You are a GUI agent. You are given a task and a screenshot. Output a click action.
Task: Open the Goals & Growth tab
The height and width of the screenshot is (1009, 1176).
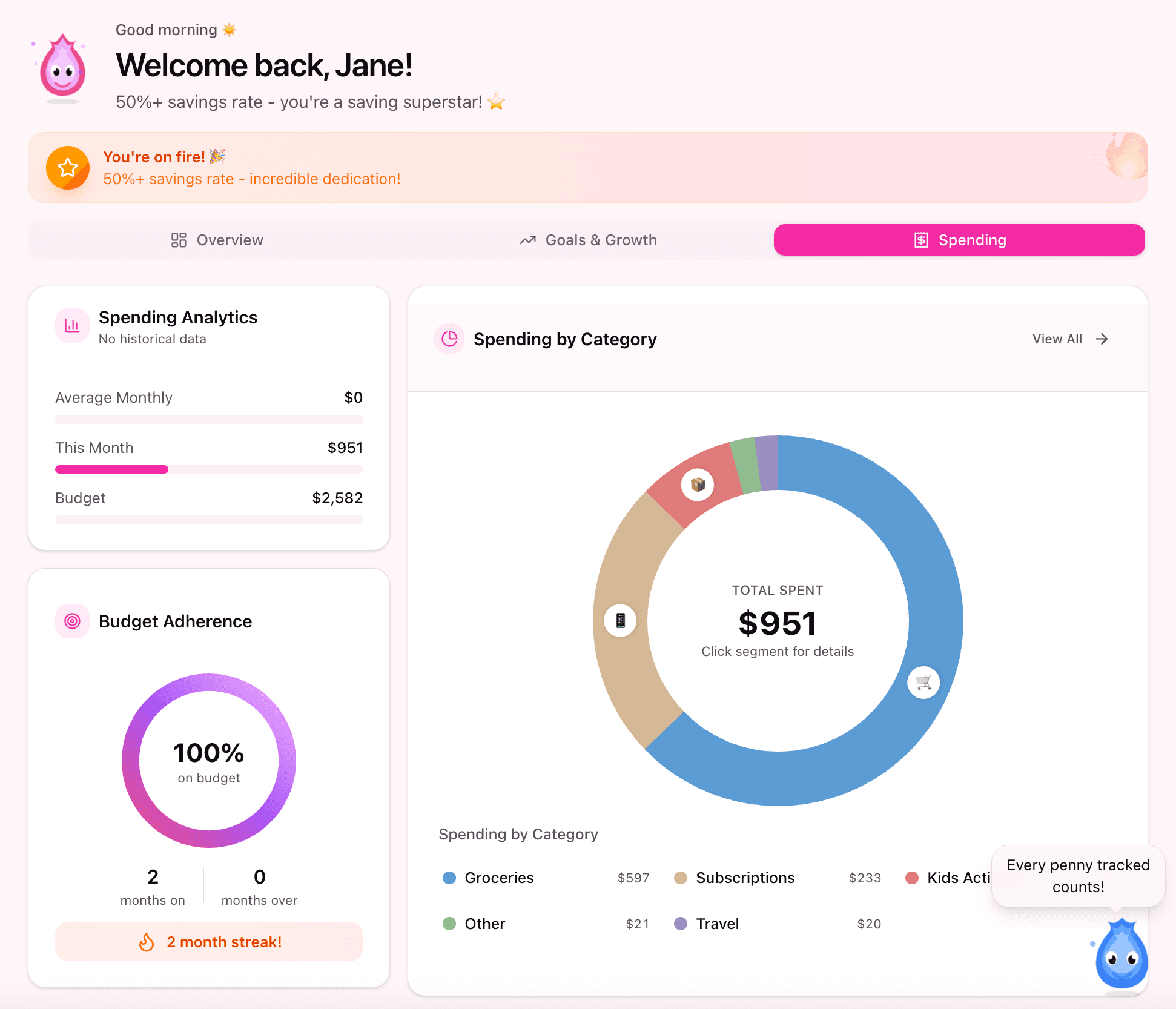pyautogui.click(x=587, y=240)
